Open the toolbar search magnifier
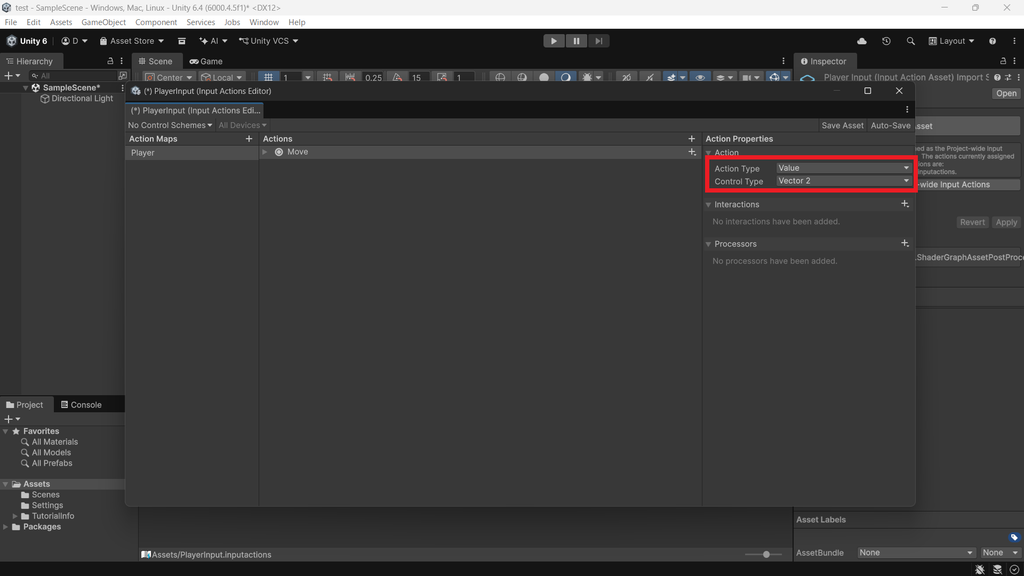 coord(910,41)
